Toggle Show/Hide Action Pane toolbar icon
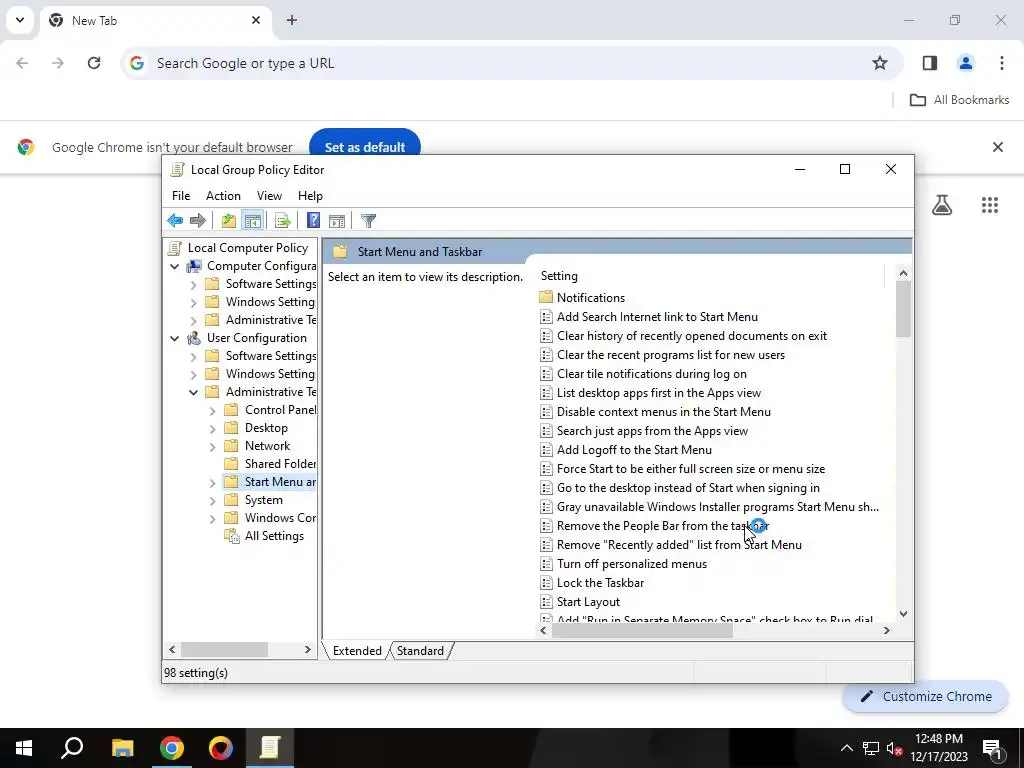This screenshot has height=768, width=1024. point(337,221)
